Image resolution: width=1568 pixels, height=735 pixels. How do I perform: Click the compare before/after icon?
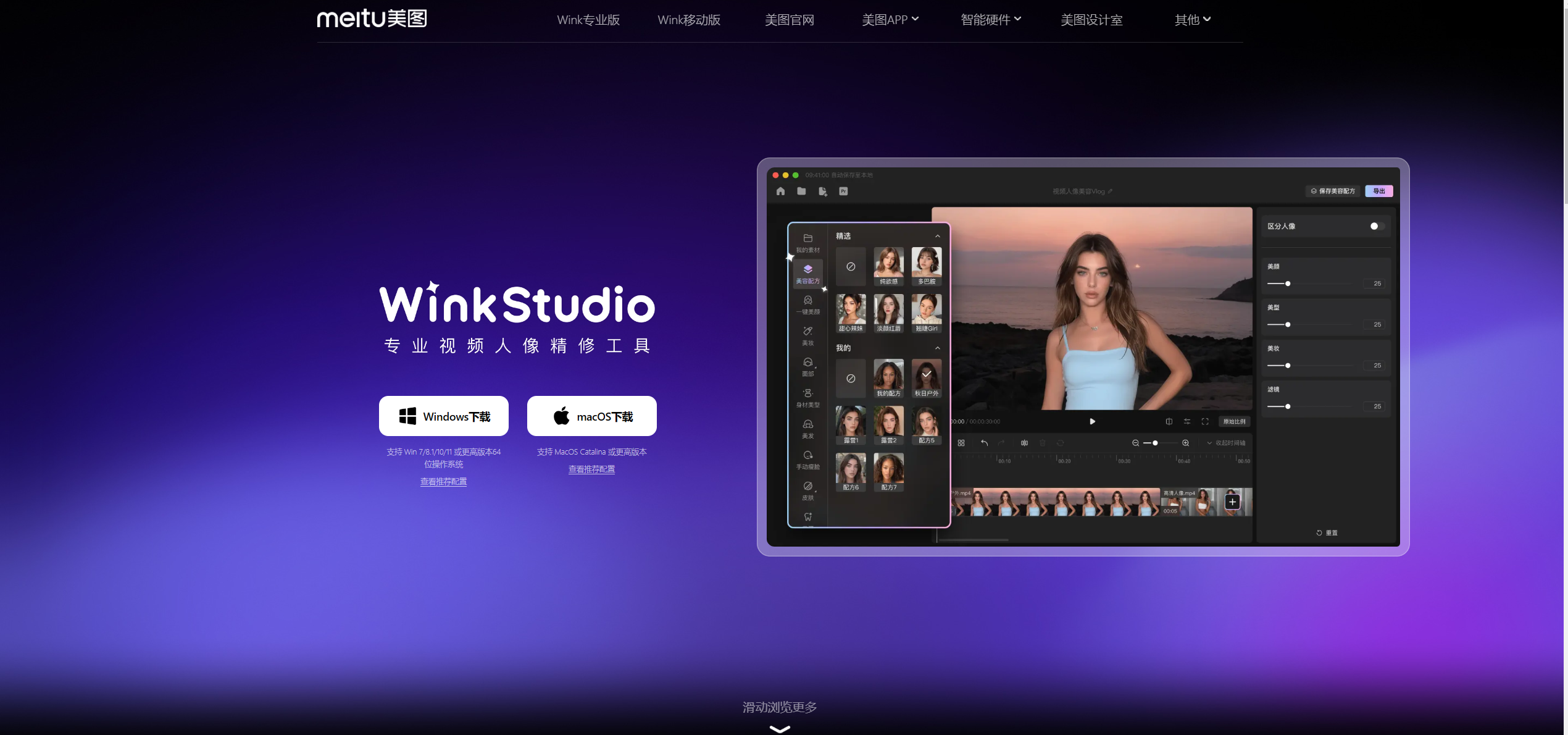(1169, 421)
